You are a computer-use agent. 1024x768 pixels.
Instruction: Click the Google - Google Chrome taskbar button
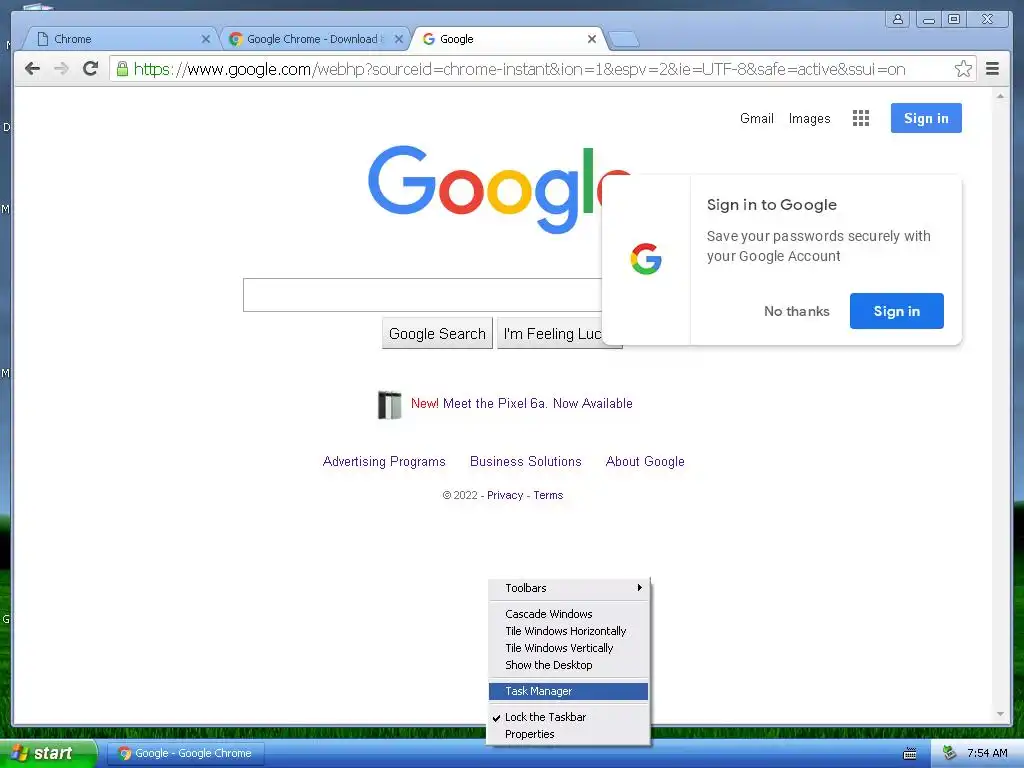185,754
